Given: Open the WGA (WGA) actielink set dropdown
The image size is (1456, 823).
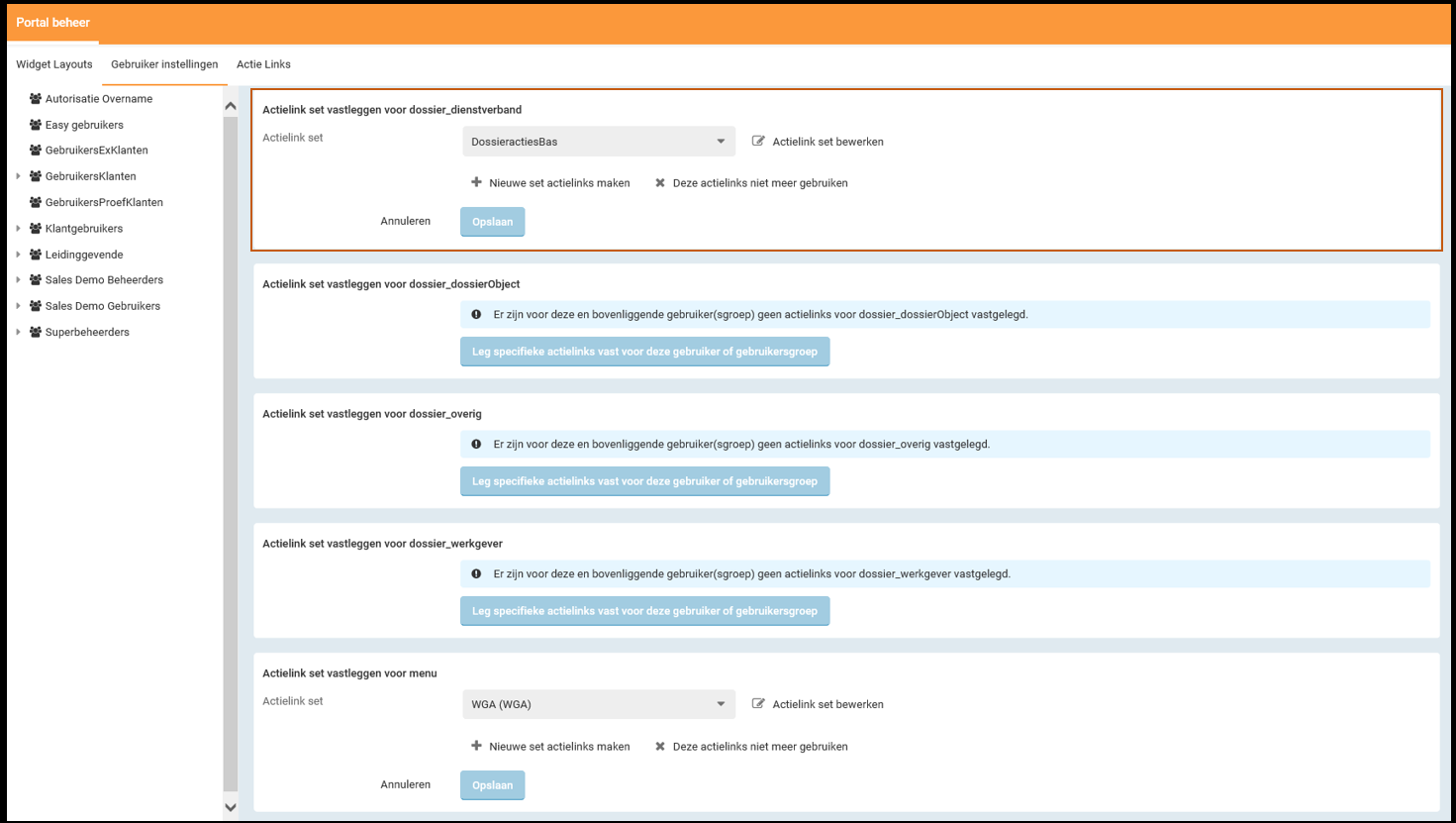Looking at the screenshot, I should (598, 704).
